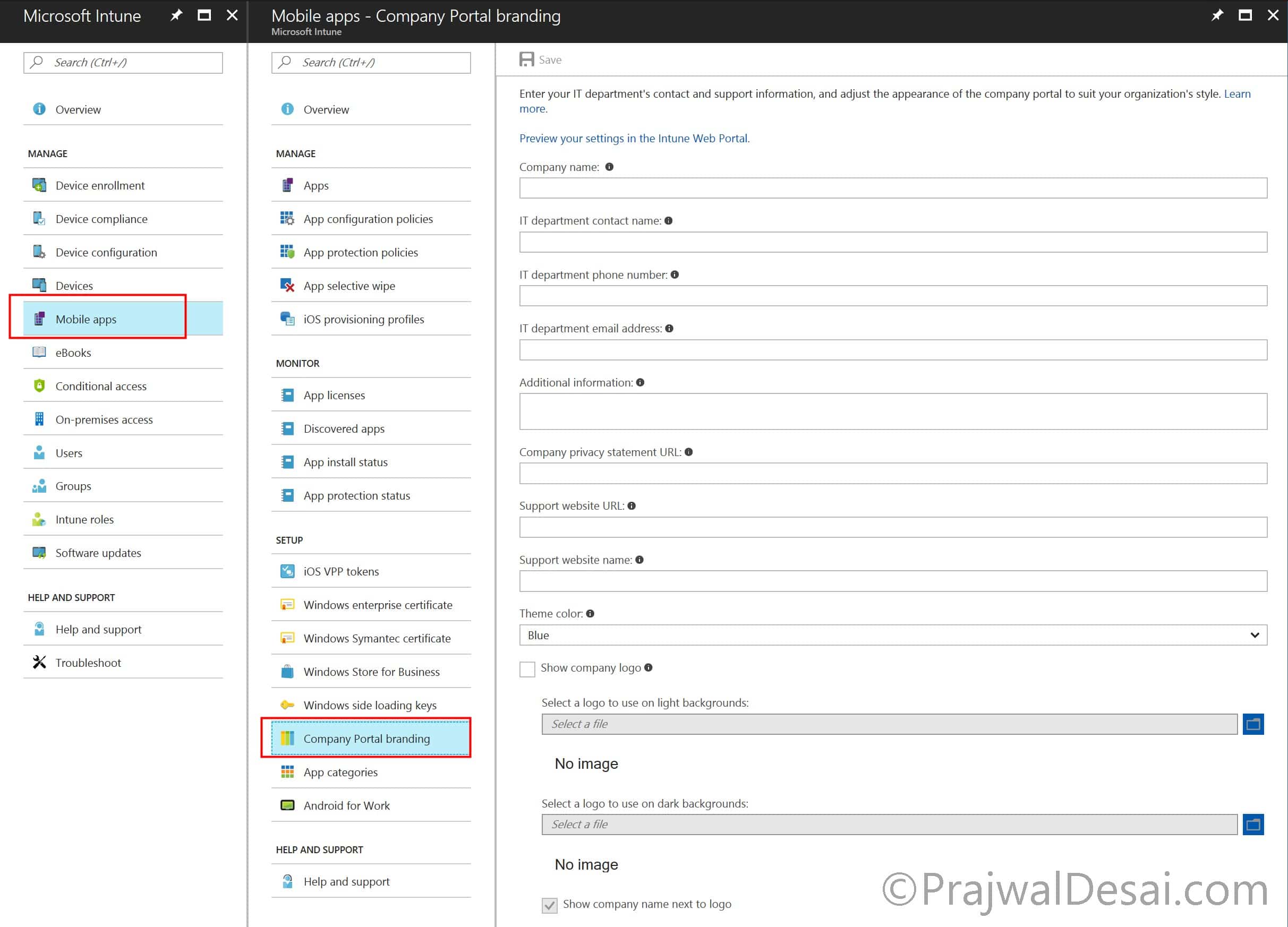Open App protection policies
The width and height of the screenshot is (1288, 927).
pyautogui.click(x=371, y=252)
